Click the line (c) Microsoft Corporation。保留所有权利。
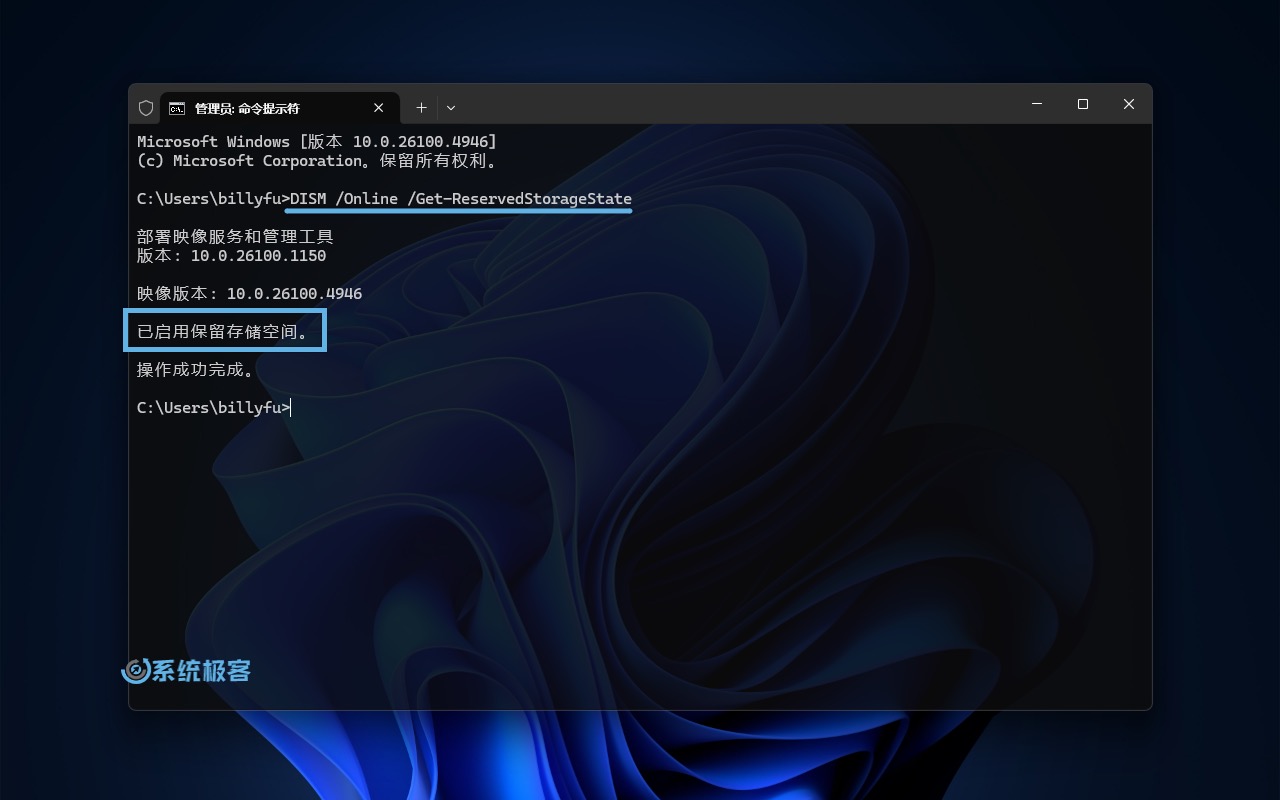The width and height of the screenshot is (1280, 800). pos(317,161)
